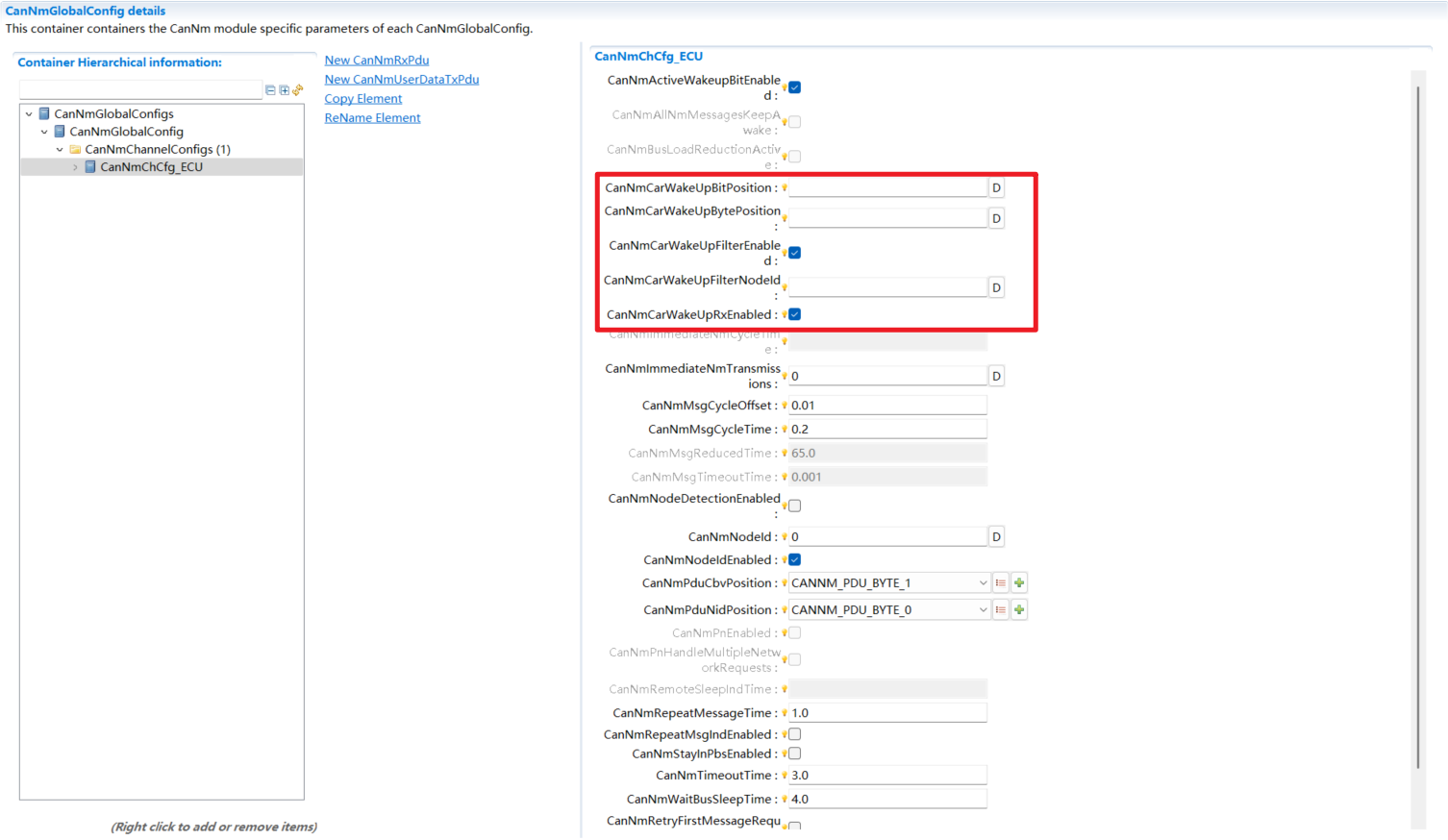Viewport: 1448px width, 840px height.
Task: Click the green plus beside CanNmPduCbvPosition
Action: 1019,583
